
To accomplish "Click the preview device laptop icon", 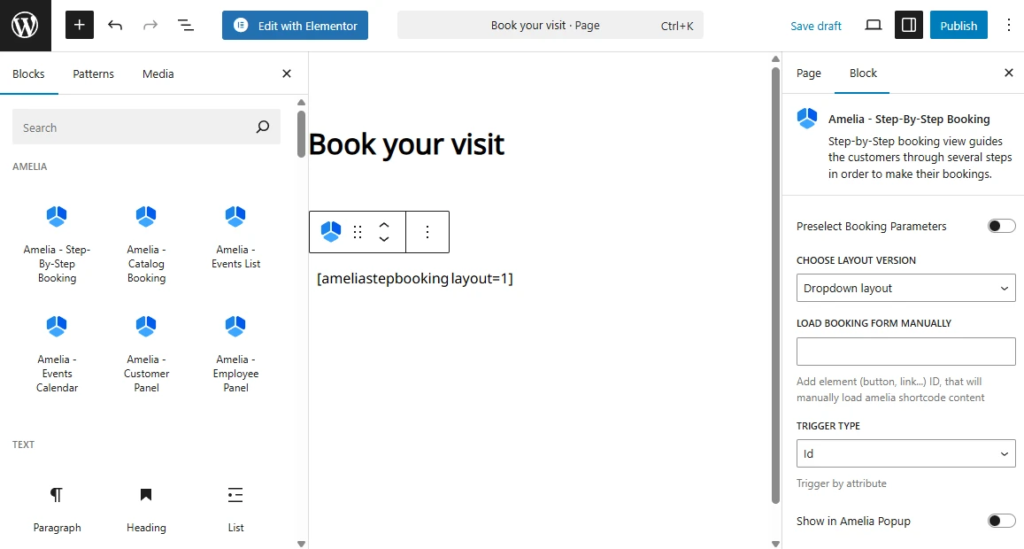I will click(873, 25).
